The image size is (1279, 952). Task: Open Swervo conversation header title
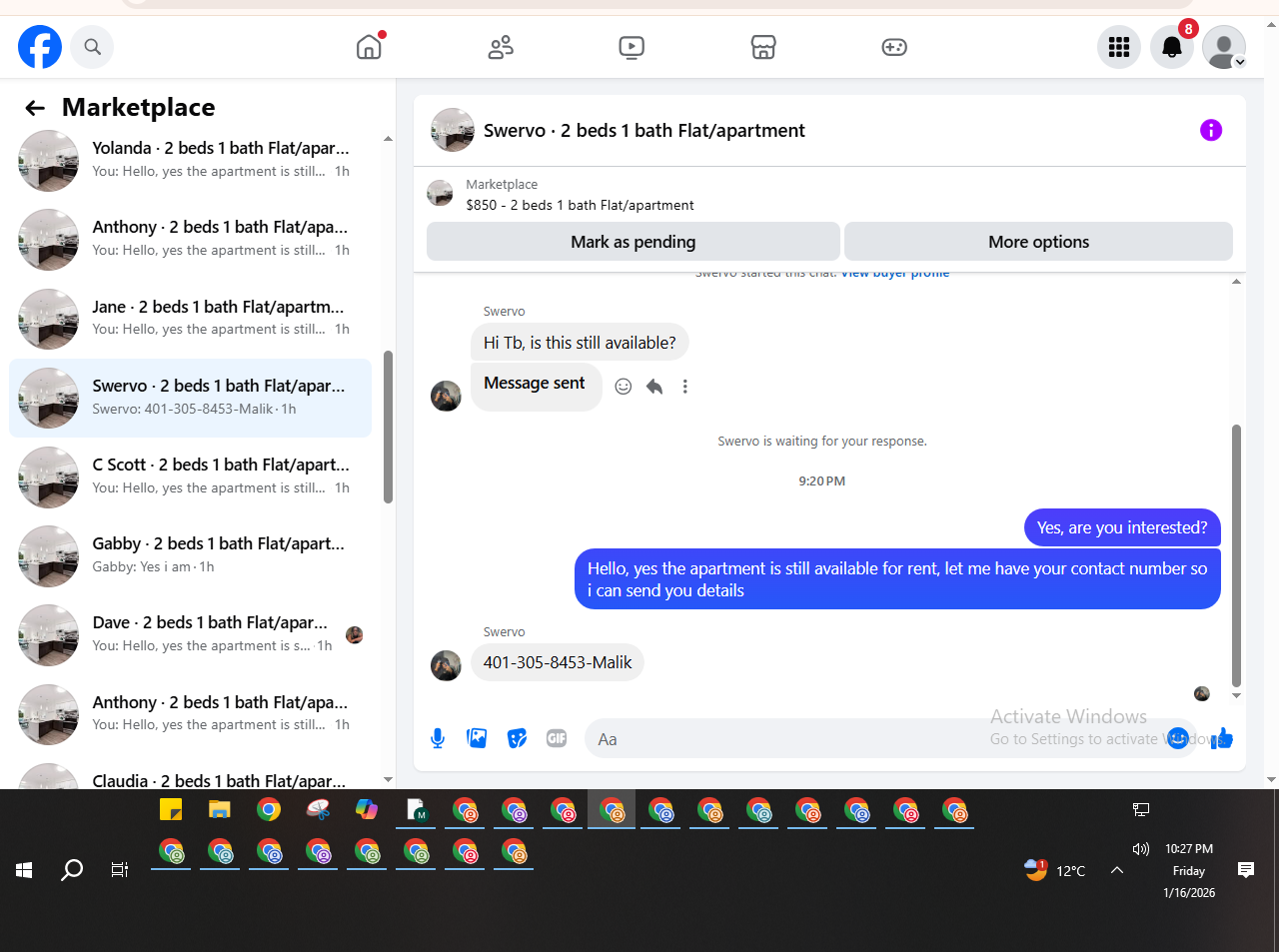pyautogui.click(x=644, y=131)
